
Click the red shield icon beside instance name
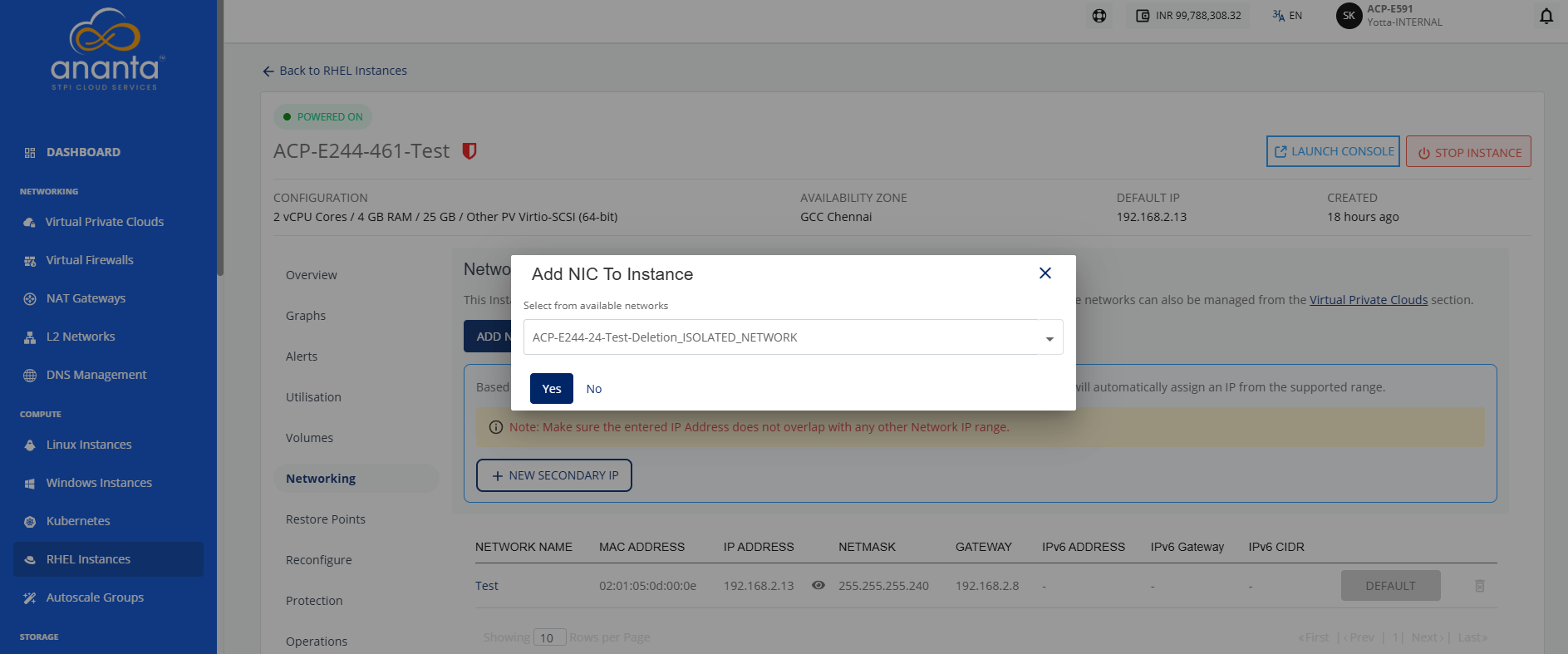pos(469,151)
